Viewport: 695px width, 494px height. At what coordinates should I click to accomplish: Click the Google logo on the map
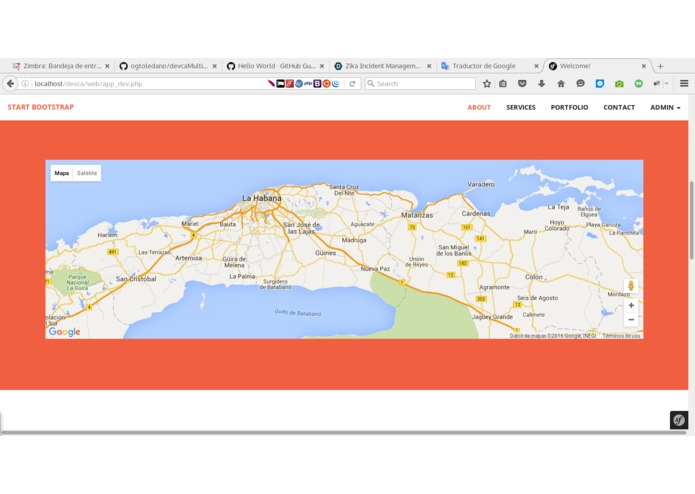[64, 332]
